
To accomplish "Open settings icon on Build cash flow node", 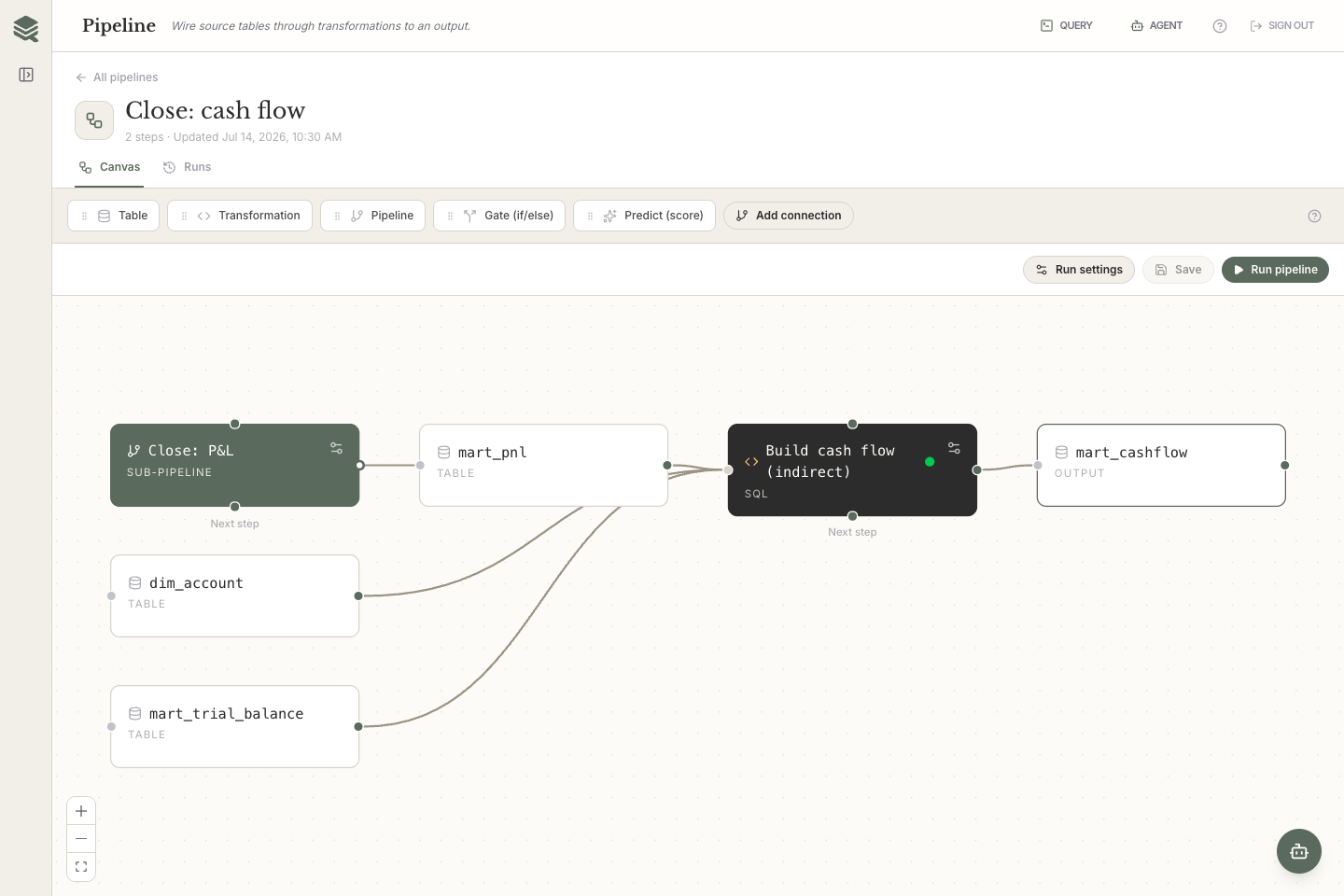I will (x=954, y=448).
